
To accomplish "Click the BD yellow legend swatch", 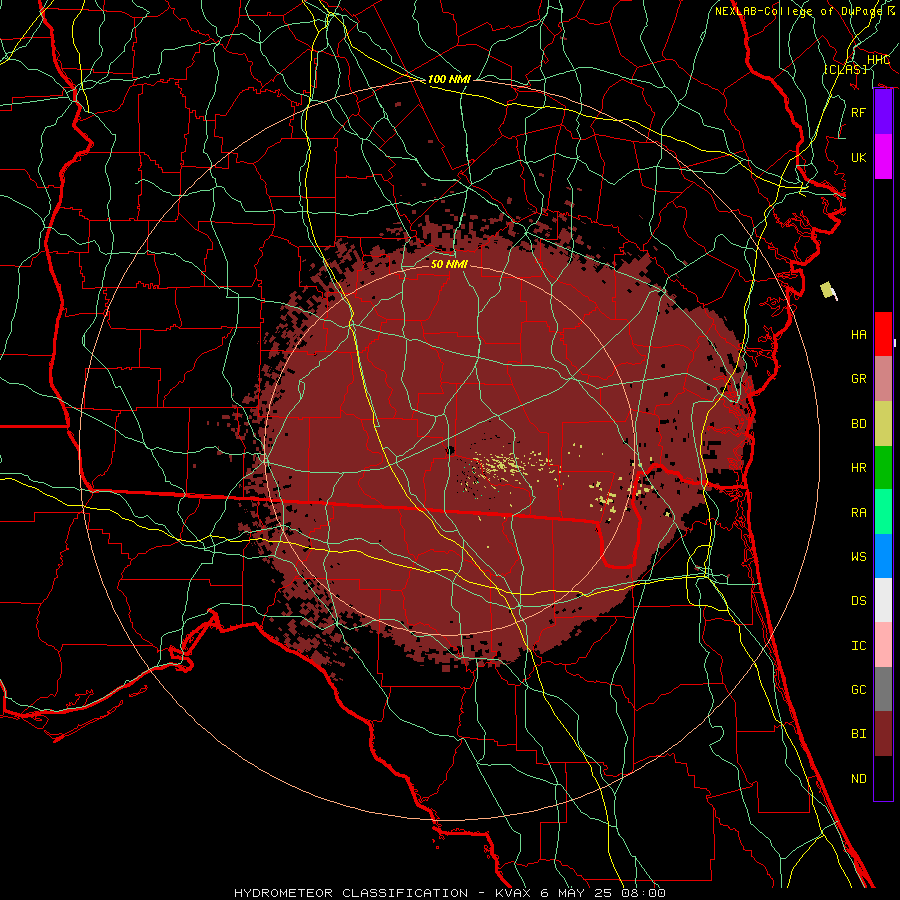I will [883, 423].
